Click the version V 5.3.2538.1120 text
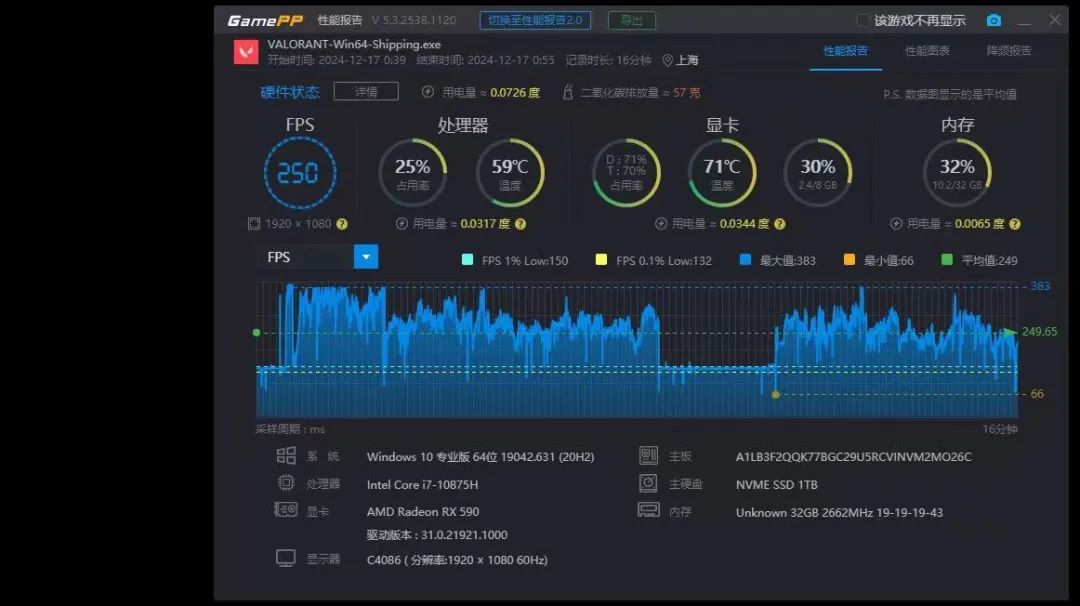The height and width of the screenshot is (606, 1080). 413,21
